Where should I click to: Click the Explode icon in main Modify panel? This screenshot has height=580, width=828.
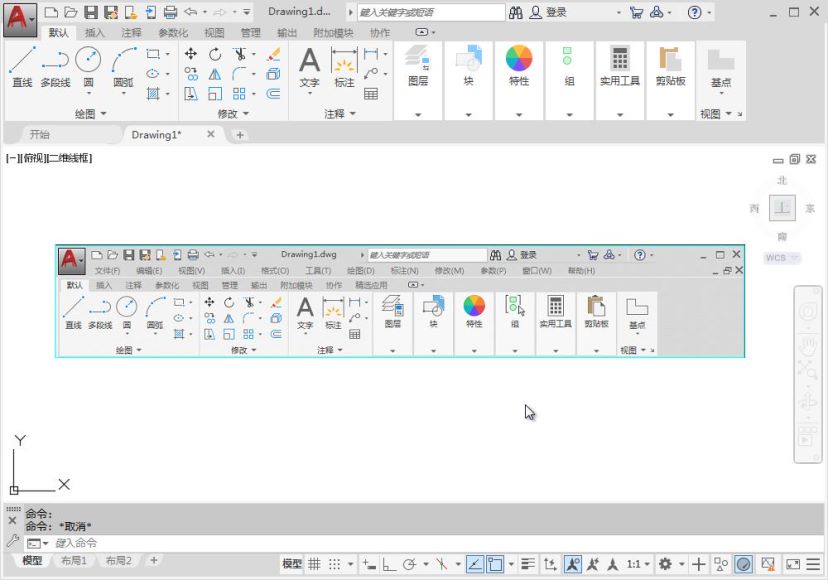tap(274, 74)
